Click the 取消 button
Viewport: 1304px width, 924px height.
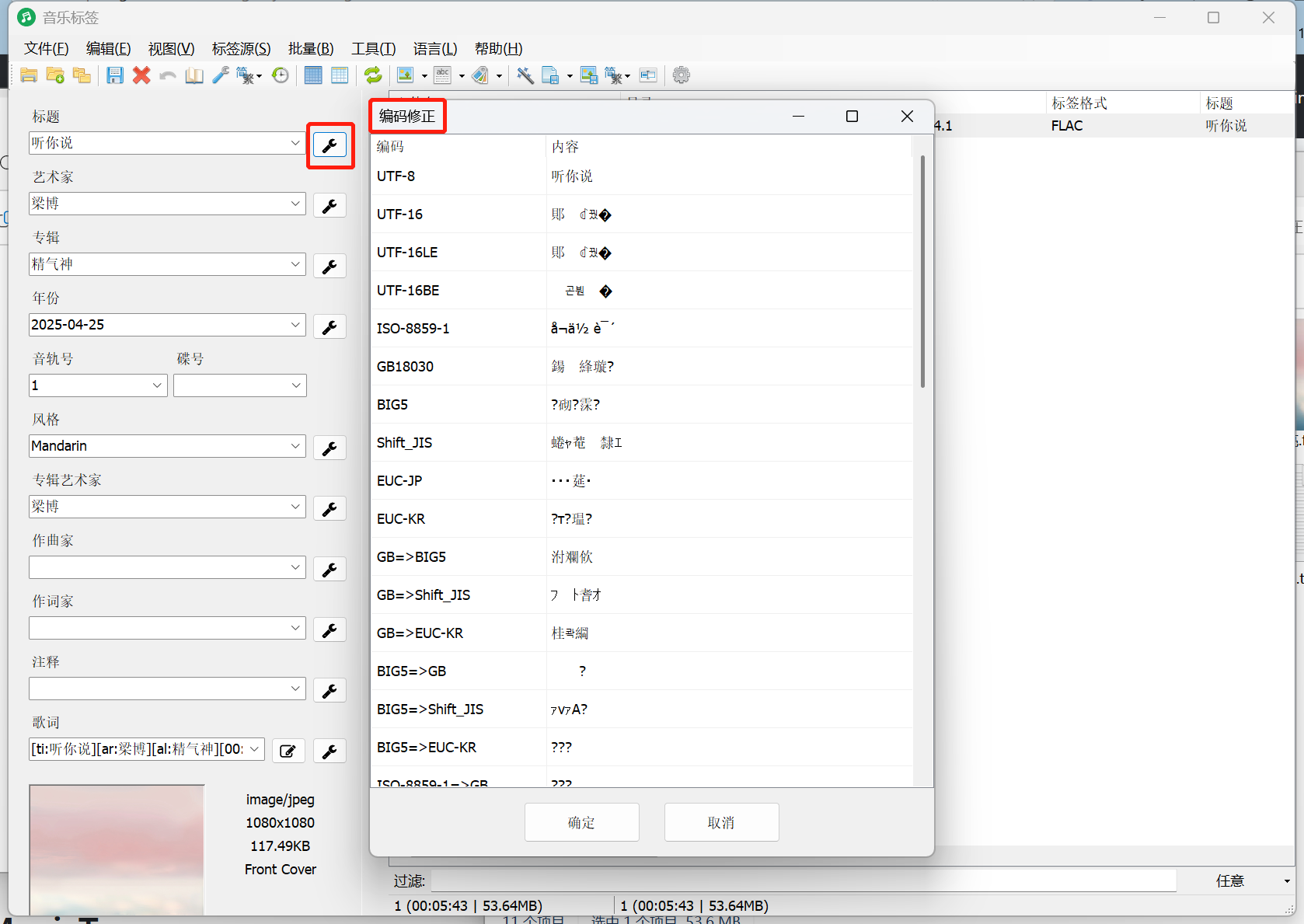pyautogui.click(x=721, y=822)
